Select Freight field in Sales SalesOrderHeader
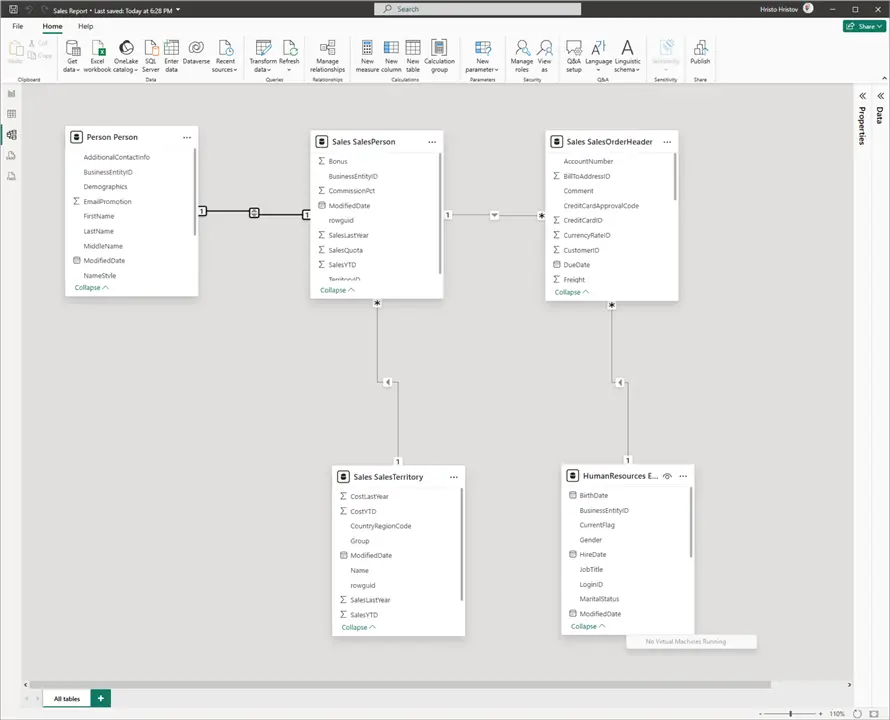The image size is (890, 720). point(574,280)
